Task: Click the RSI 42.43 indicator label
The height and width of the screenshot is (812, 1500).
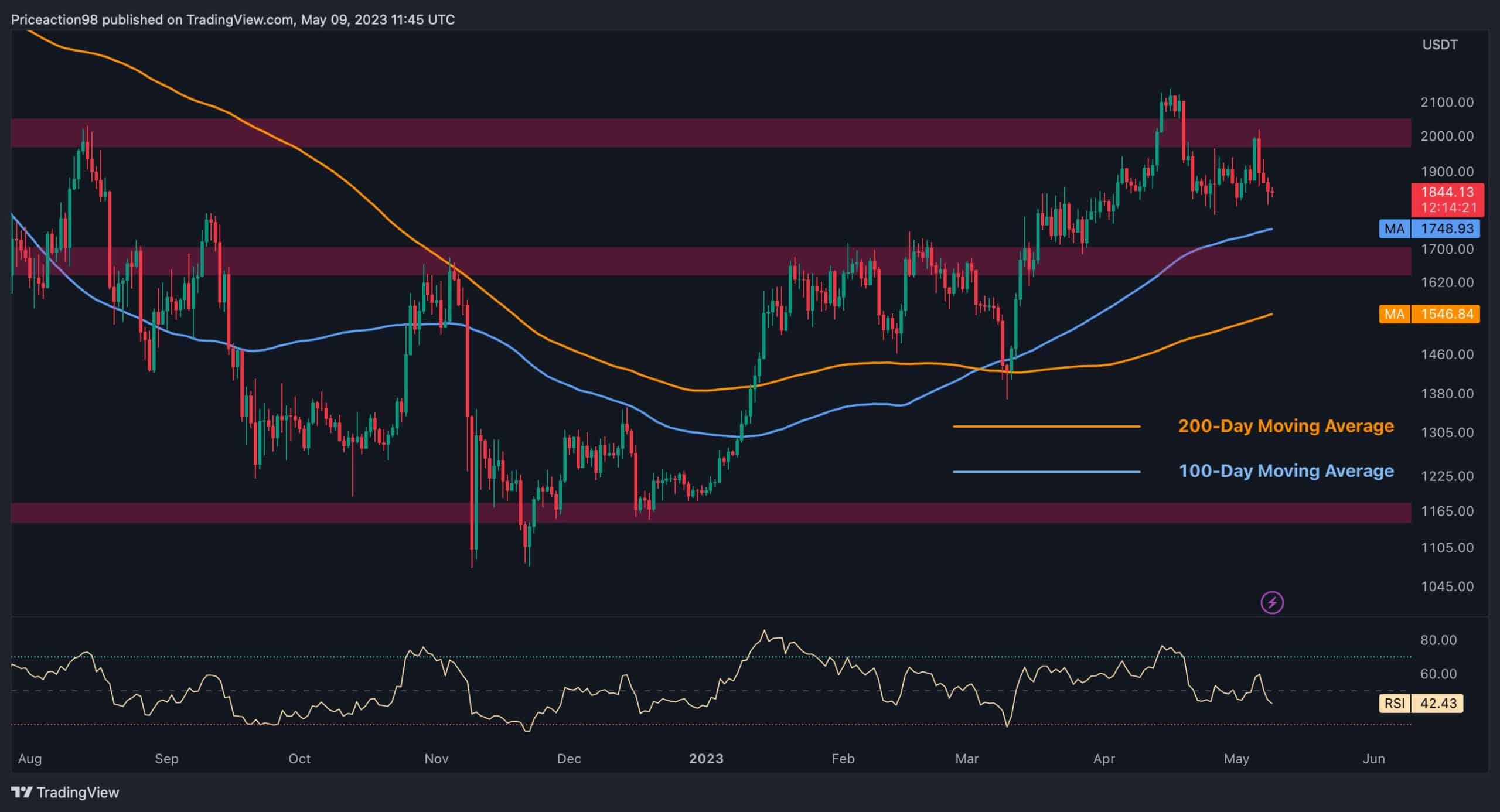Action: pyautogui.click(x=1420, y=705)
